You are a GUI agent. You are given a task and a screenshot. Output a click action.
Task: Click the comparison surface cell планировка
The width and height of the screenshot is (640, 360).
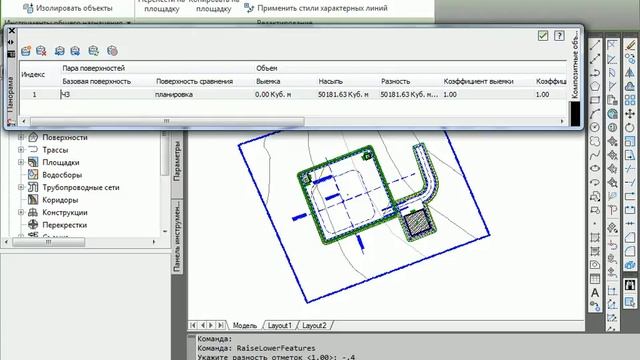tap(174, 94)
